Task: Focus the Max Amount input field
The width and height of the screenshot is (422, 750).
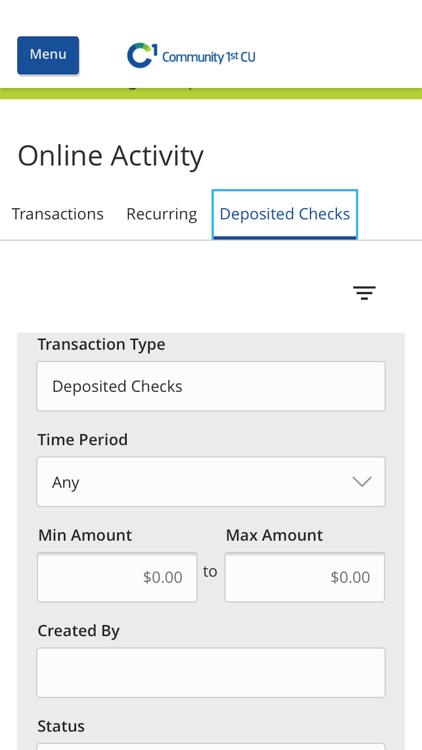Action: pyautogui.click(x=305, y=577)
